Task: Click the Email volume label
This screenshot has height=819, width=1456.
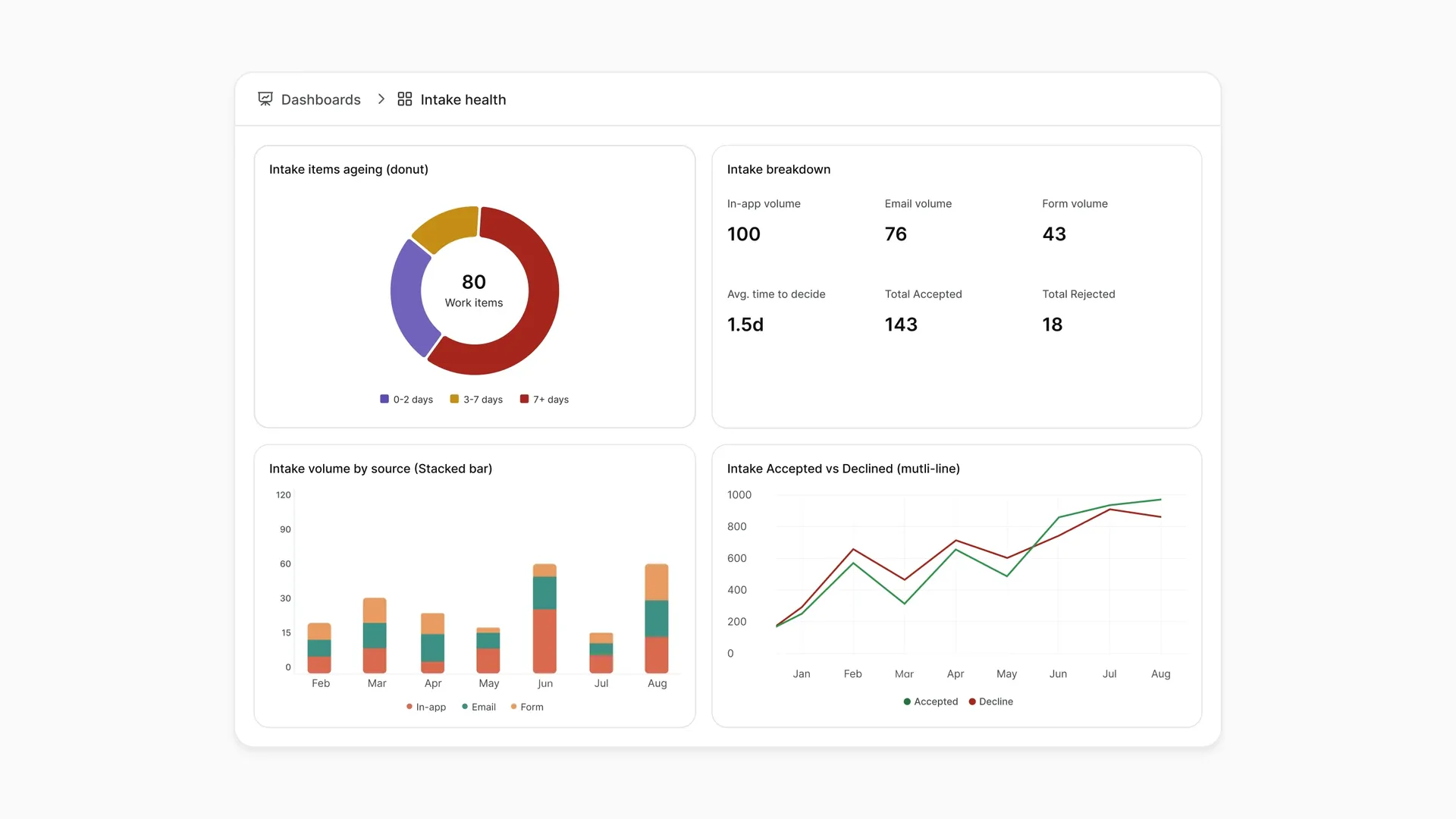Action: pos(918,203)
